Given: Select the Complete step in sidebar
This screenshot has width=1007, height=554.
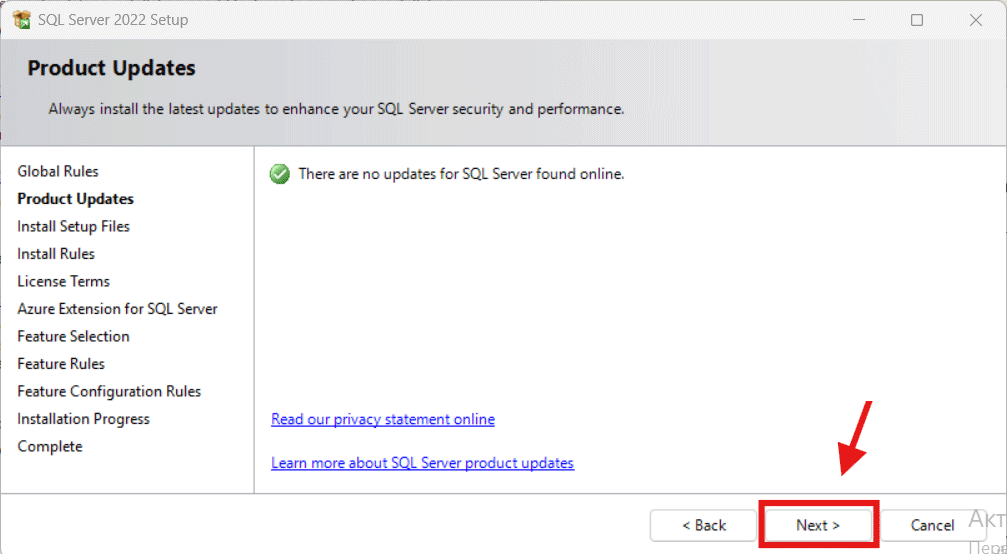Looking at the screenshot, I should [50, 447].
